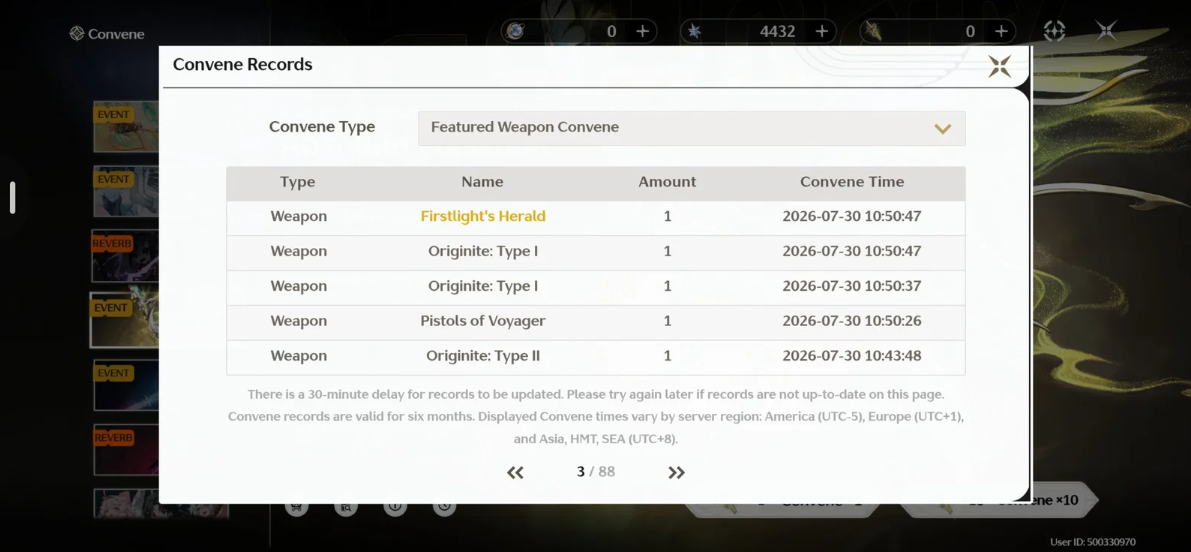Click the Convene Records title

pos(242,65)
